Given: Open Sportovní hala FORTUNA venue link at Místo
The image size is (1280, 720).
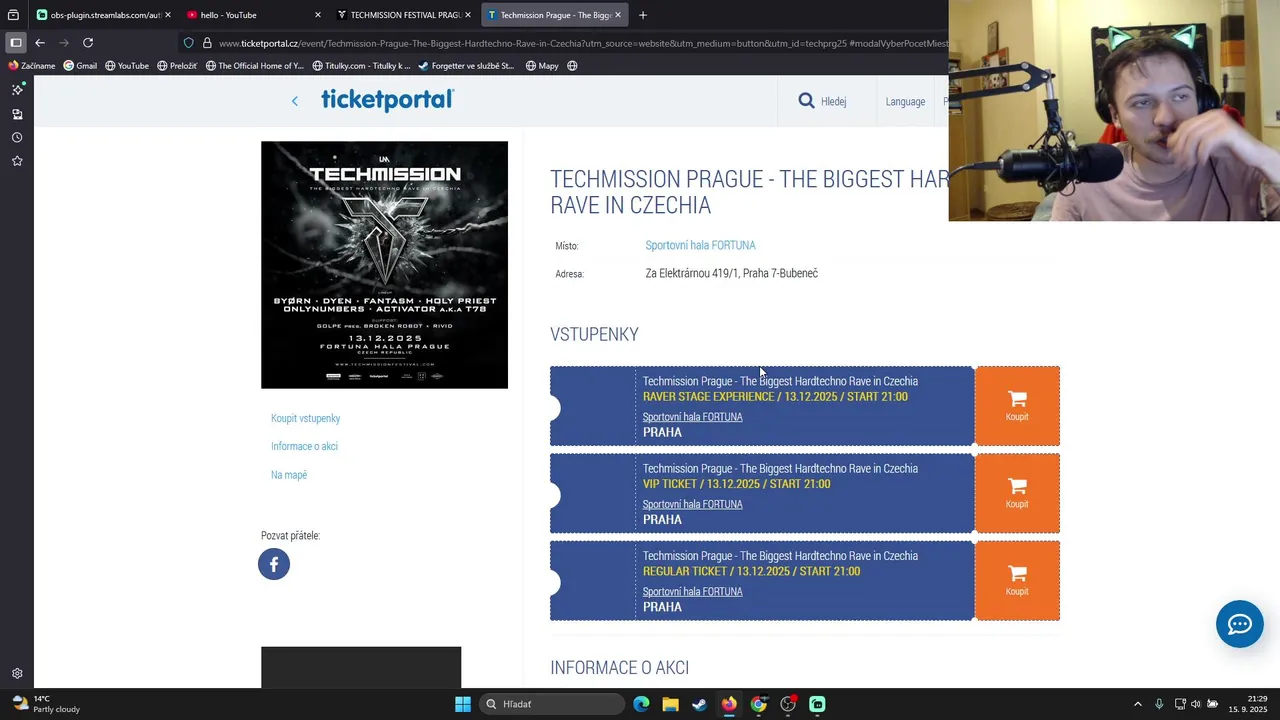Looking at the screenshot, I should pos(700,245).
